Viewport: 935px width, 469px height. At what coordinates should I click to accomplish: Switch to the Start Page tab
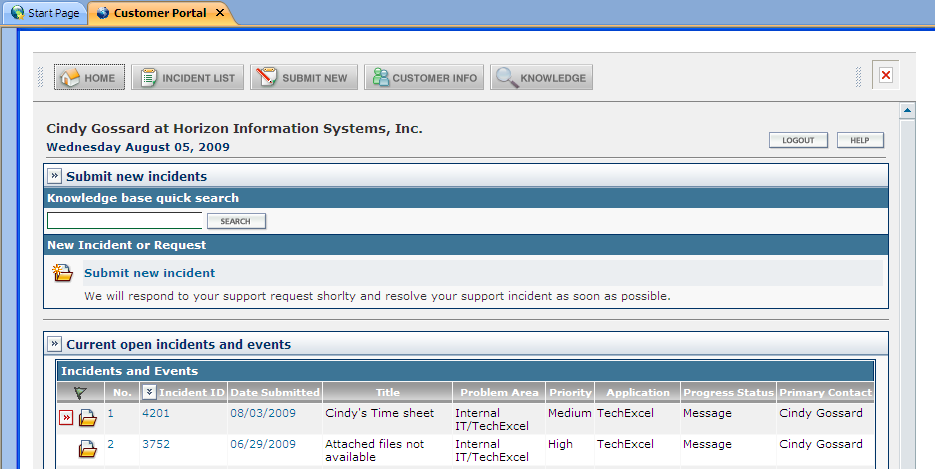pos(45,13)
